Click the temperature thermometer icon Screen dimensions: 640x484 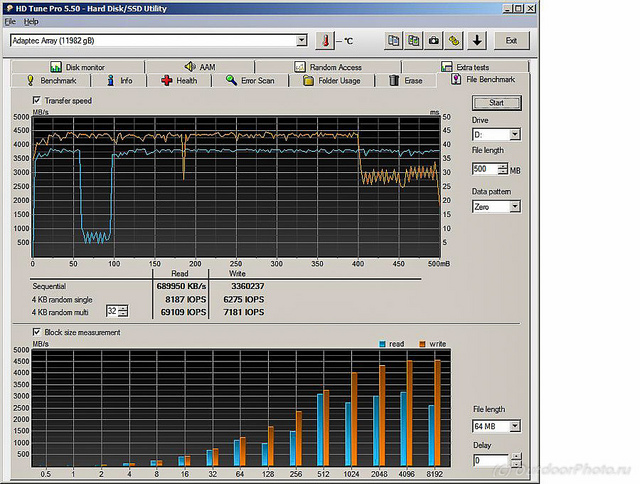[x=324, y=41]
